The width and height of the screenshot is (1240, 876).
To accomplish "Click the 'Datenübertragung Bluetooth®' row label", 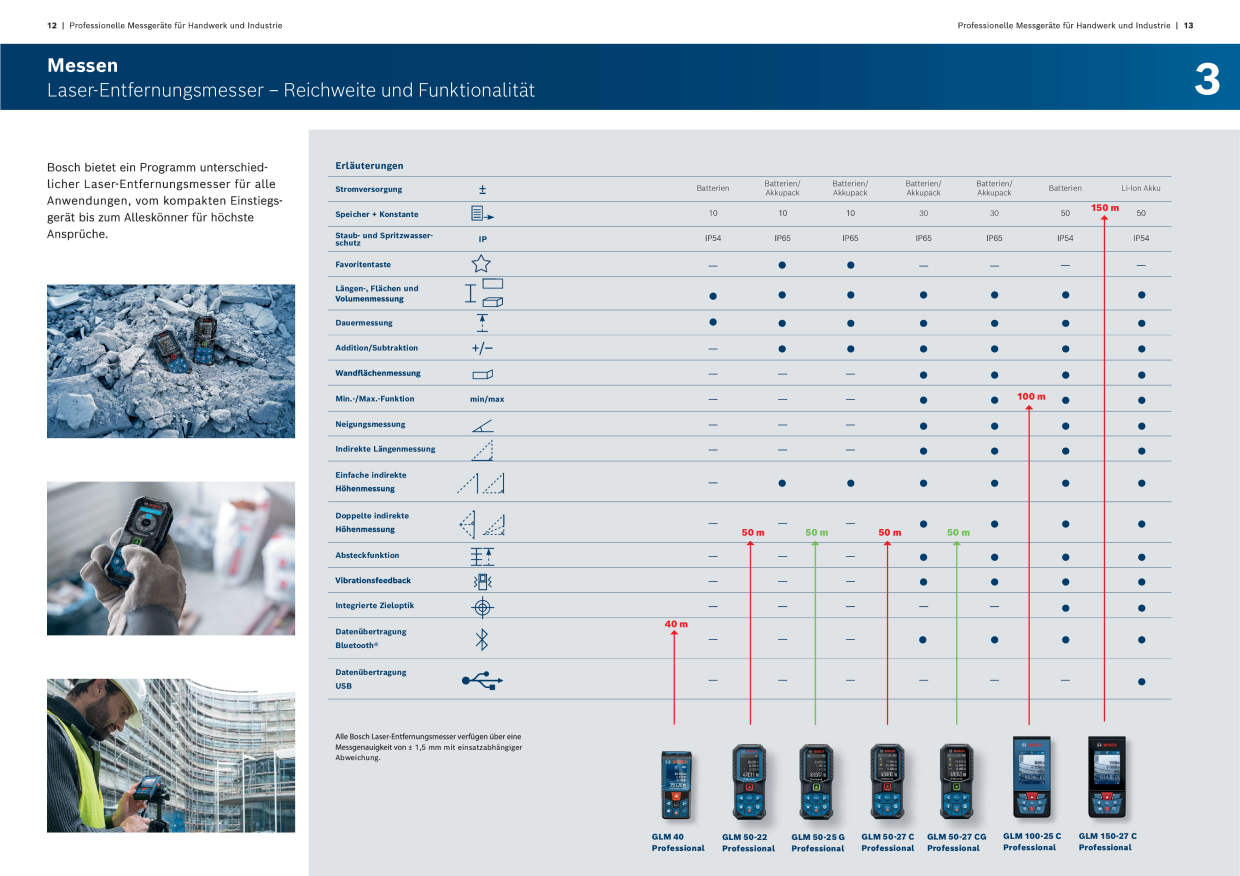I will (371, 639).
